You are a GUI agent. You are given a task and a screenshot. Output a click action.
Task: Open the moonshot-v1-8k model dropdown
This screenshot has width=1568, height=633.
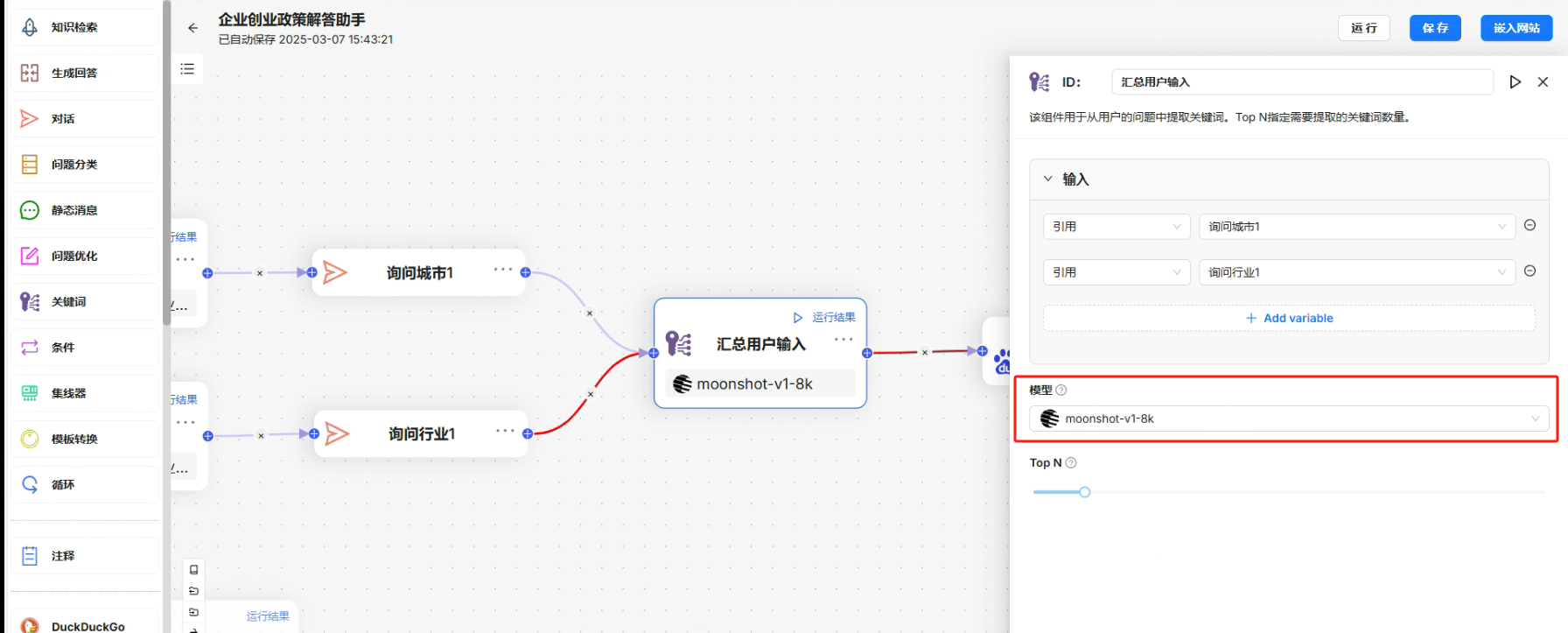tap(1288, 418)
